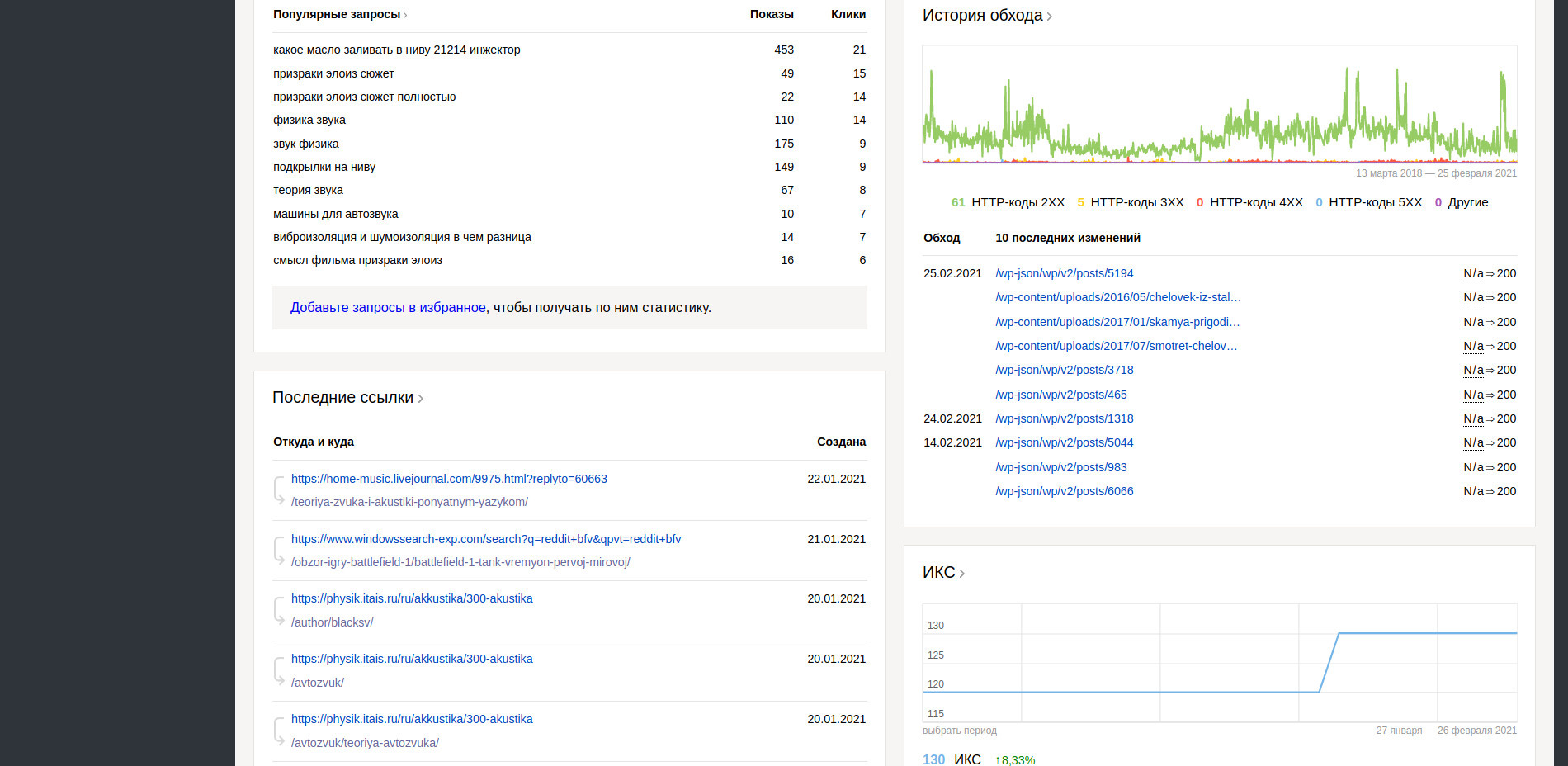Open the home-music.livejournal.com source link
Image resolution: width=1568 pixels, height=766 pixels.
tap(449, 479)
